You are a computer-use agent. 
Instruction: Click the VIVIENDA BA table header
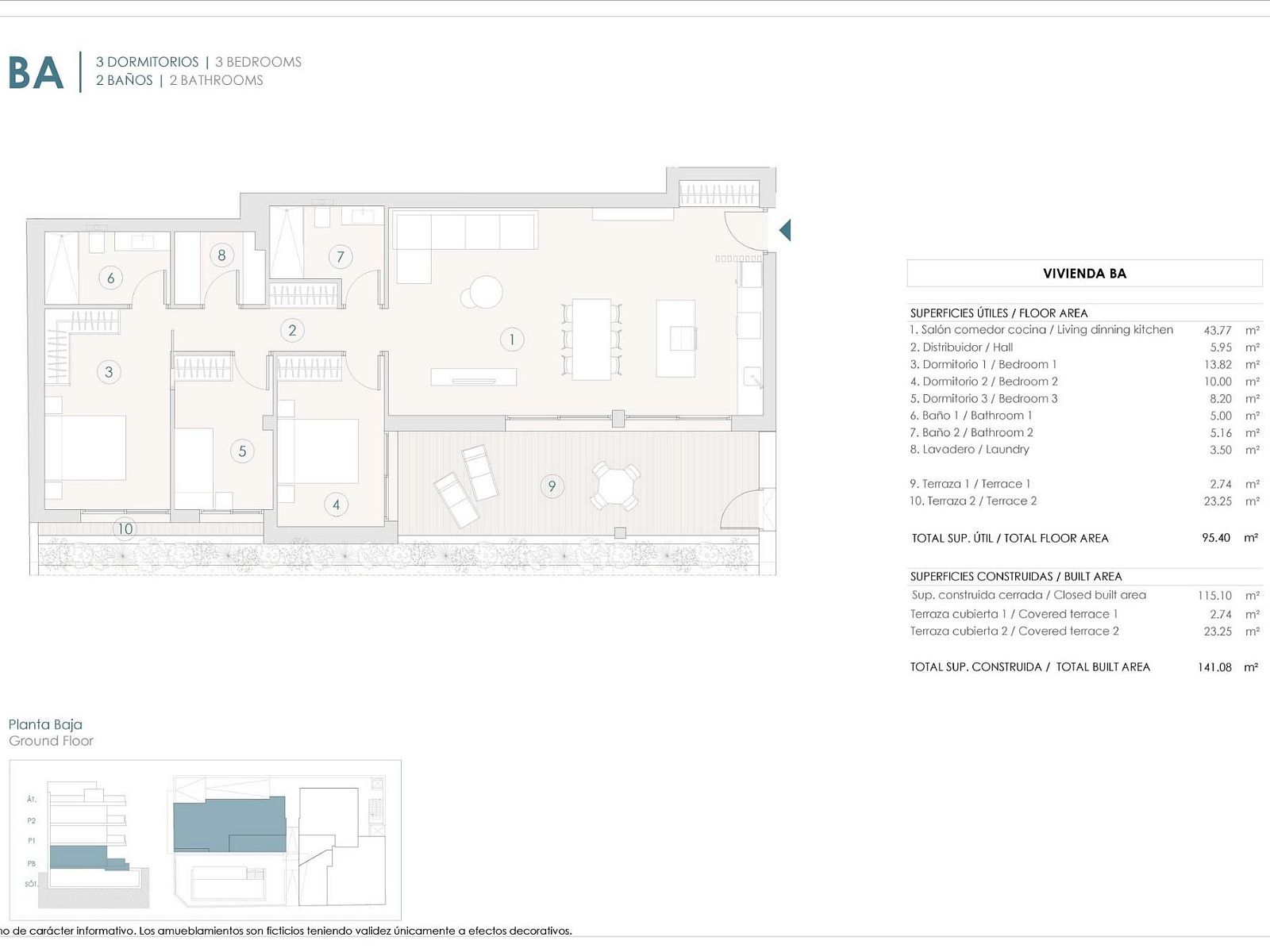[x=1084, y=274]
